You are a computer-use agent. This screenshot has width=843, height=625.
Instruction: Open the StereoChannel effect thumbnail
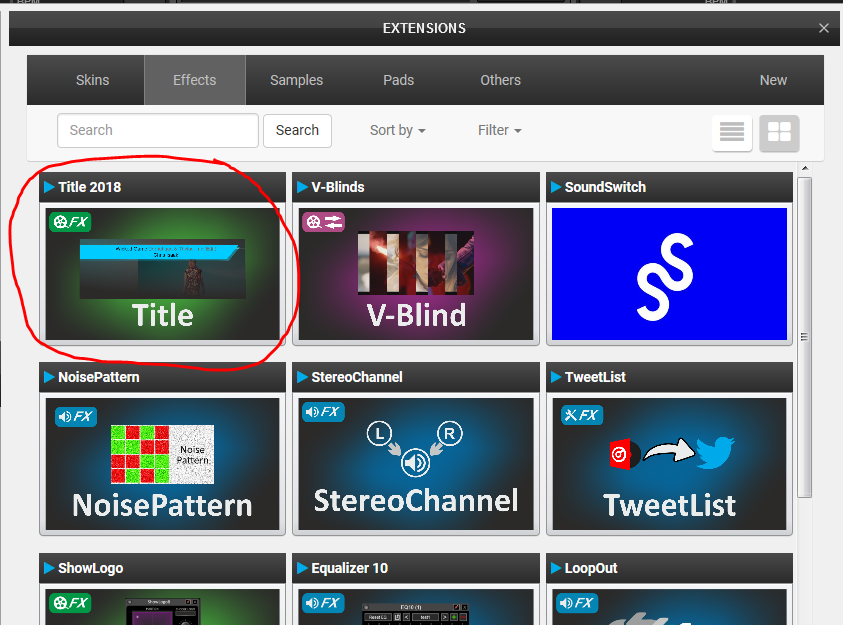point(416,464)
